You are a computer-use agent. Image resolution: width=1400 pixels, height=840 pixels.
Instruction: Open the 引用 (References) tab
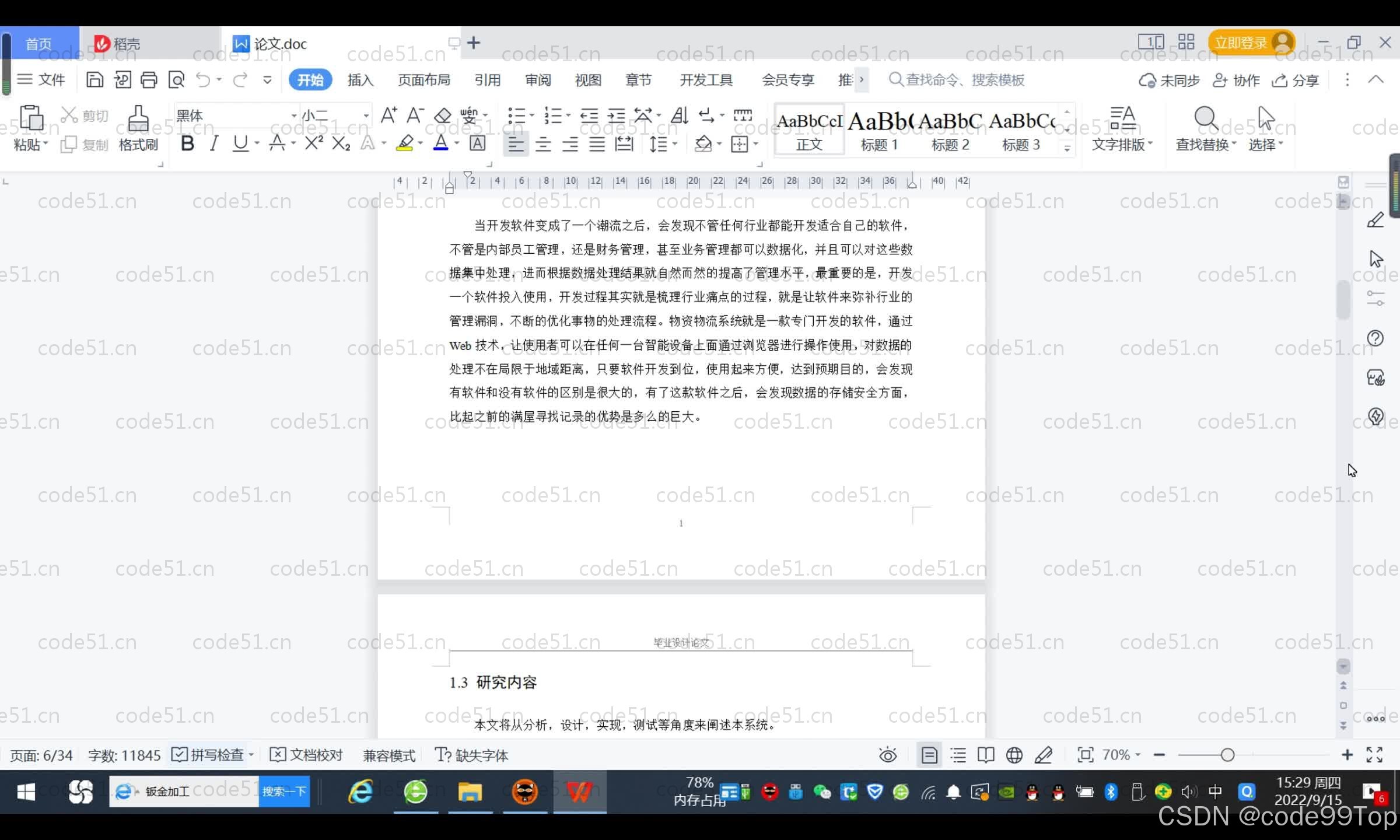pos(488,80)
